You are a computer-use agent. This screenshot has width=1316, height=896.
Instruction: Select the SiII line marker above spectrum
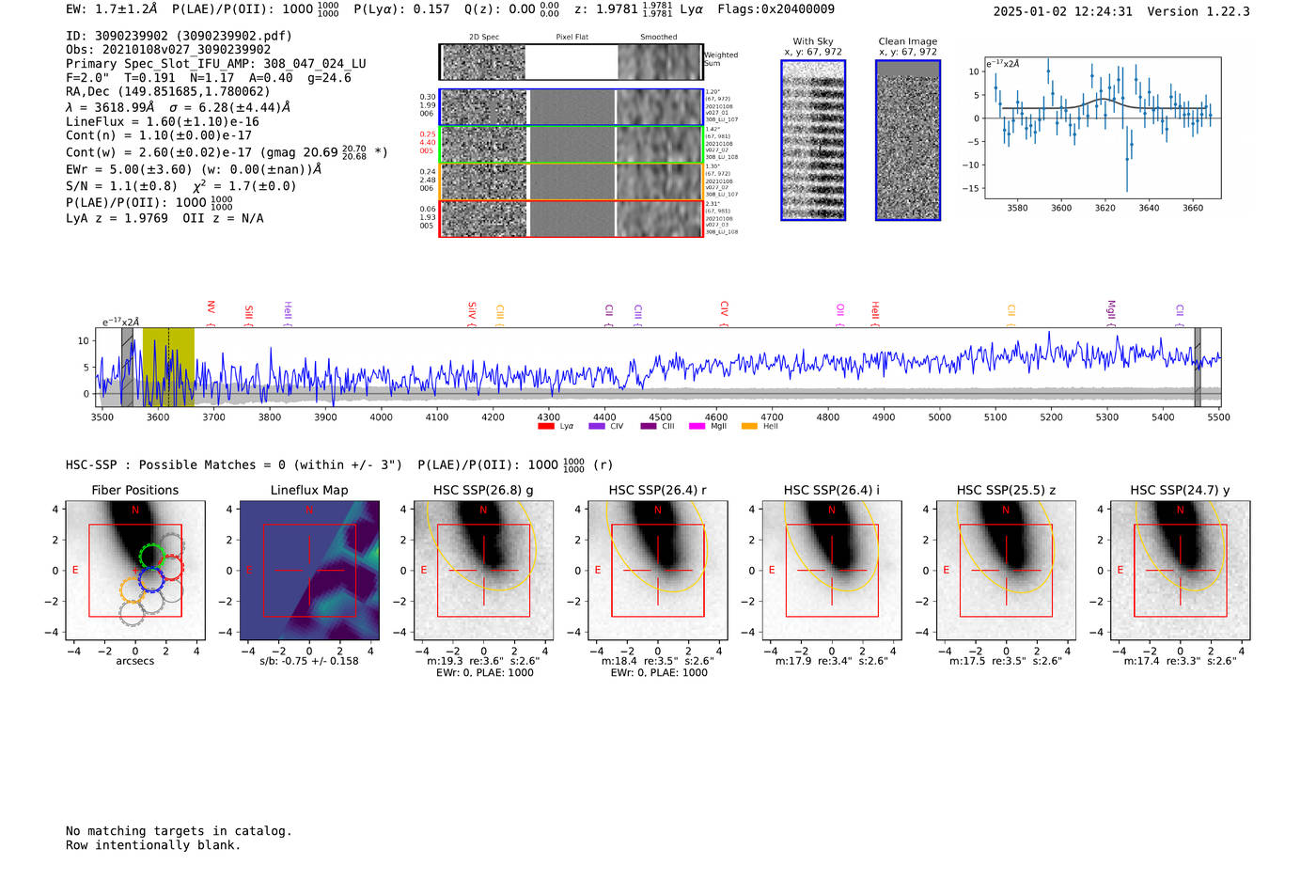(x=249, y=314)
